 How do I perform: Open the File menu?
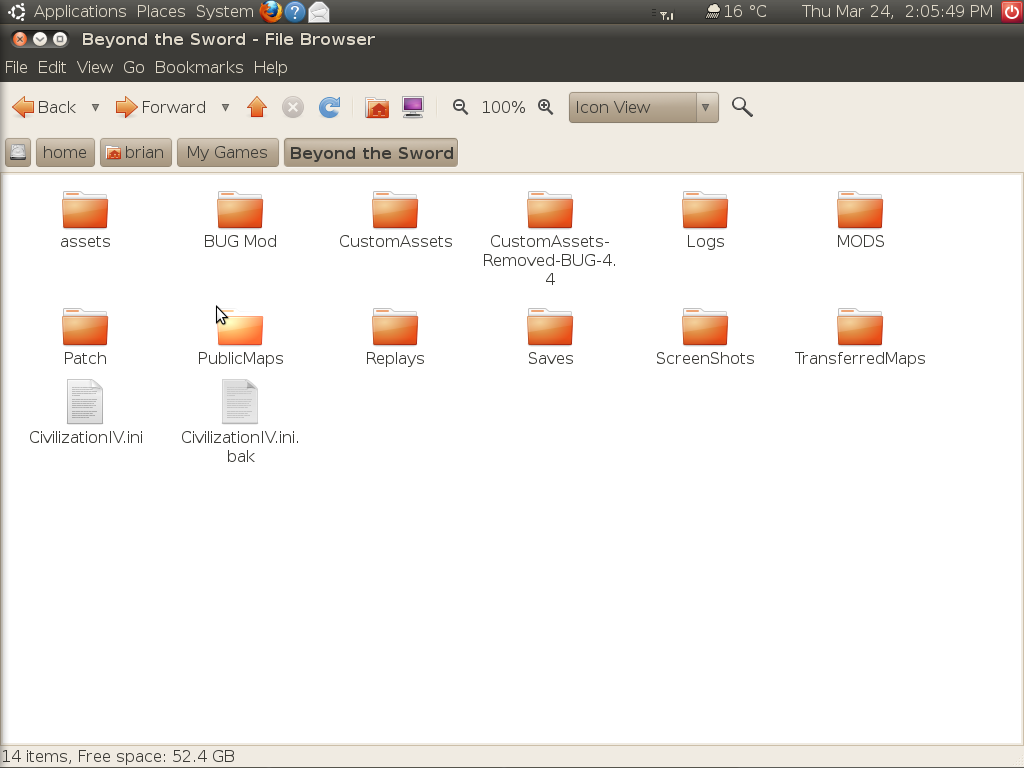pos(16,67)
